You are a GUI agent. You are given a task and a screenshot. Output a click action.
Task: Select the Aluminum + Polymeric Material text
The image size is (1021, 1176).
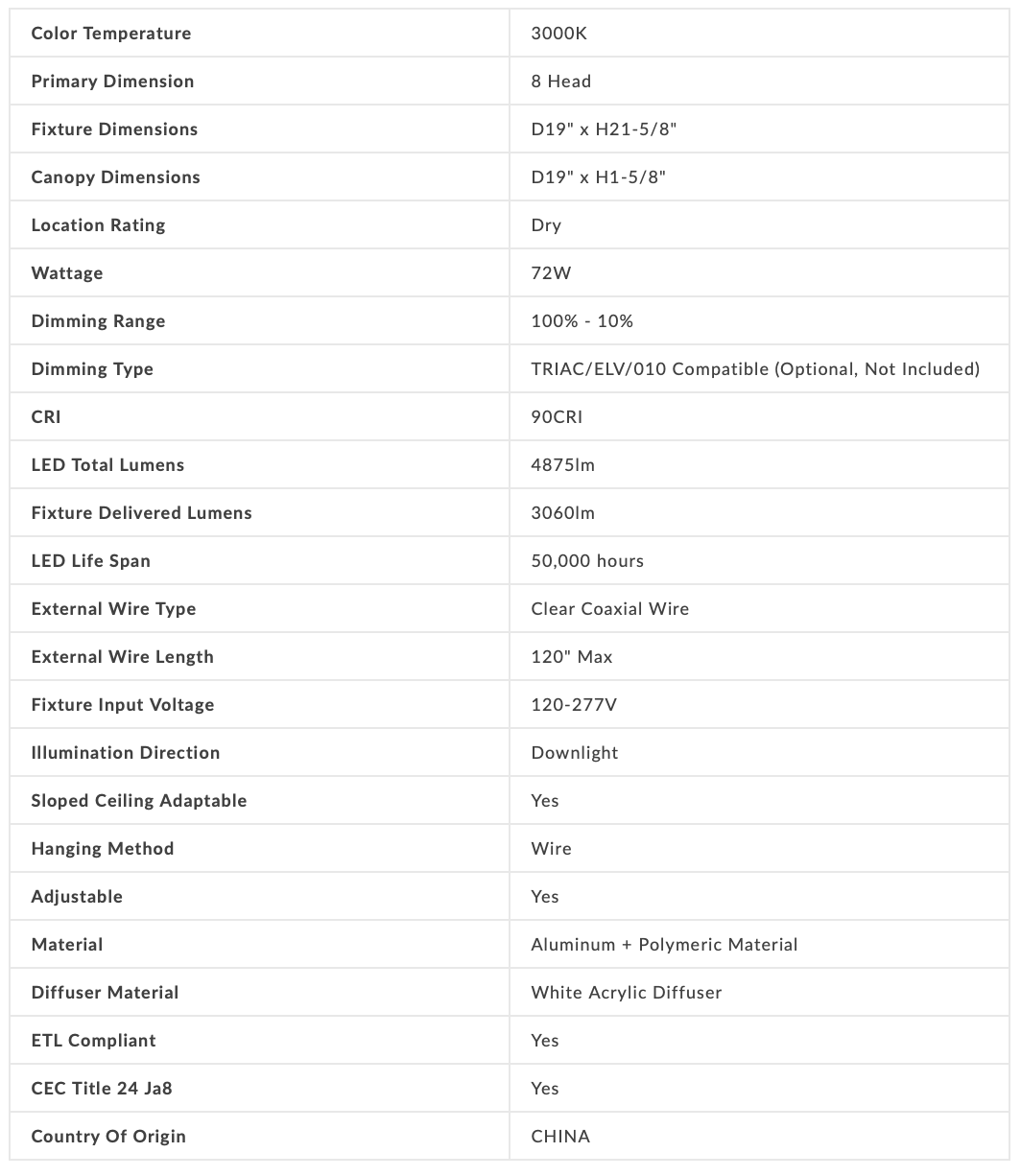tap(664, 945)
